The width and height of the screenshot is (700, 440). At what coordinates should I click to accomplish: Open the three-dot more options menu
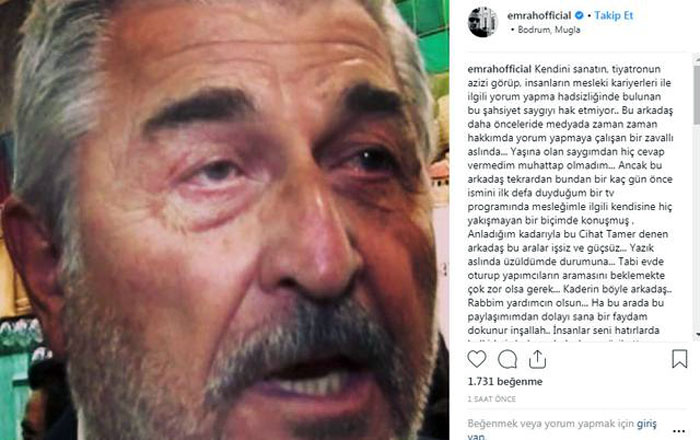tap(679, 431)
